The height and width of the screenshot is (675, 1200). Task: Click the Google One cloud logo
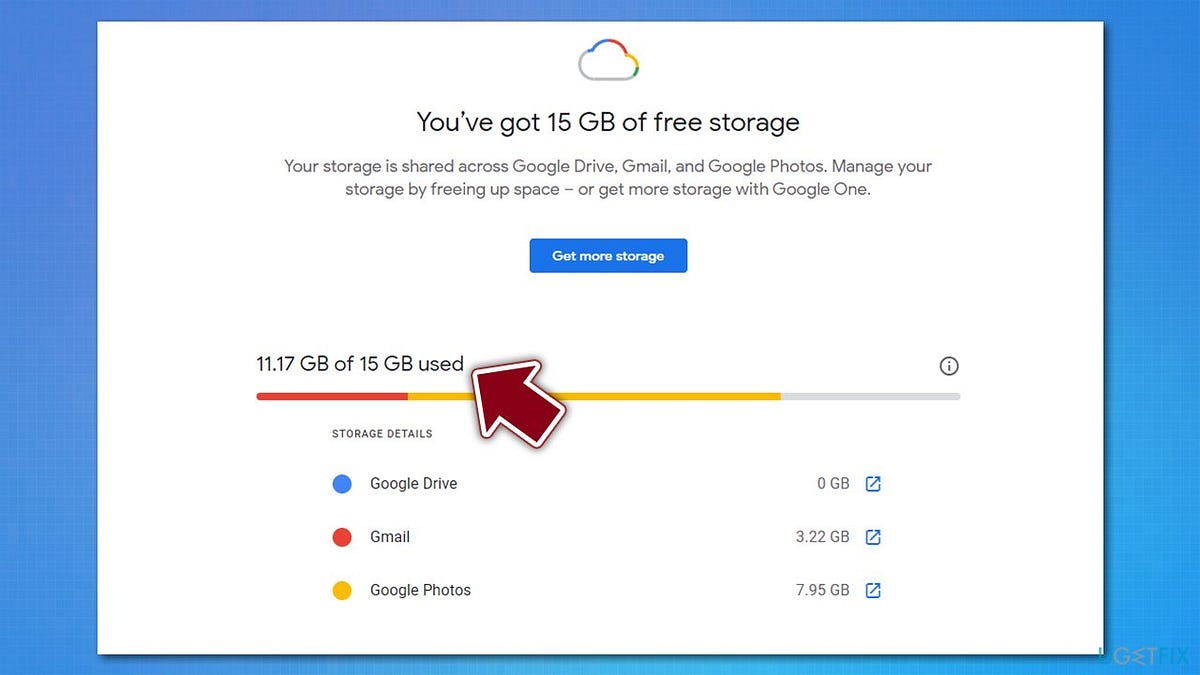pos(608,60)
